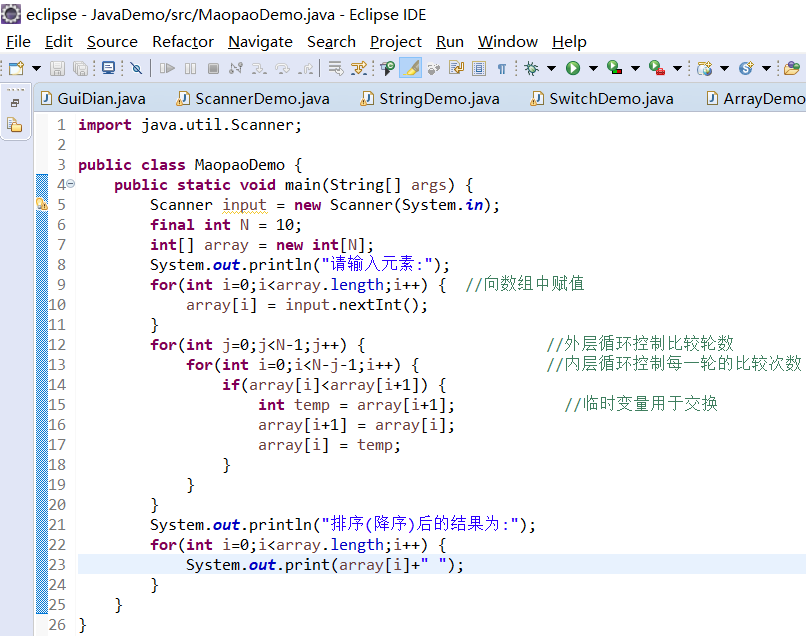Click 'MaopaoDemo' class name on line 3
This screenshot has width=806, height=636.
240,165
